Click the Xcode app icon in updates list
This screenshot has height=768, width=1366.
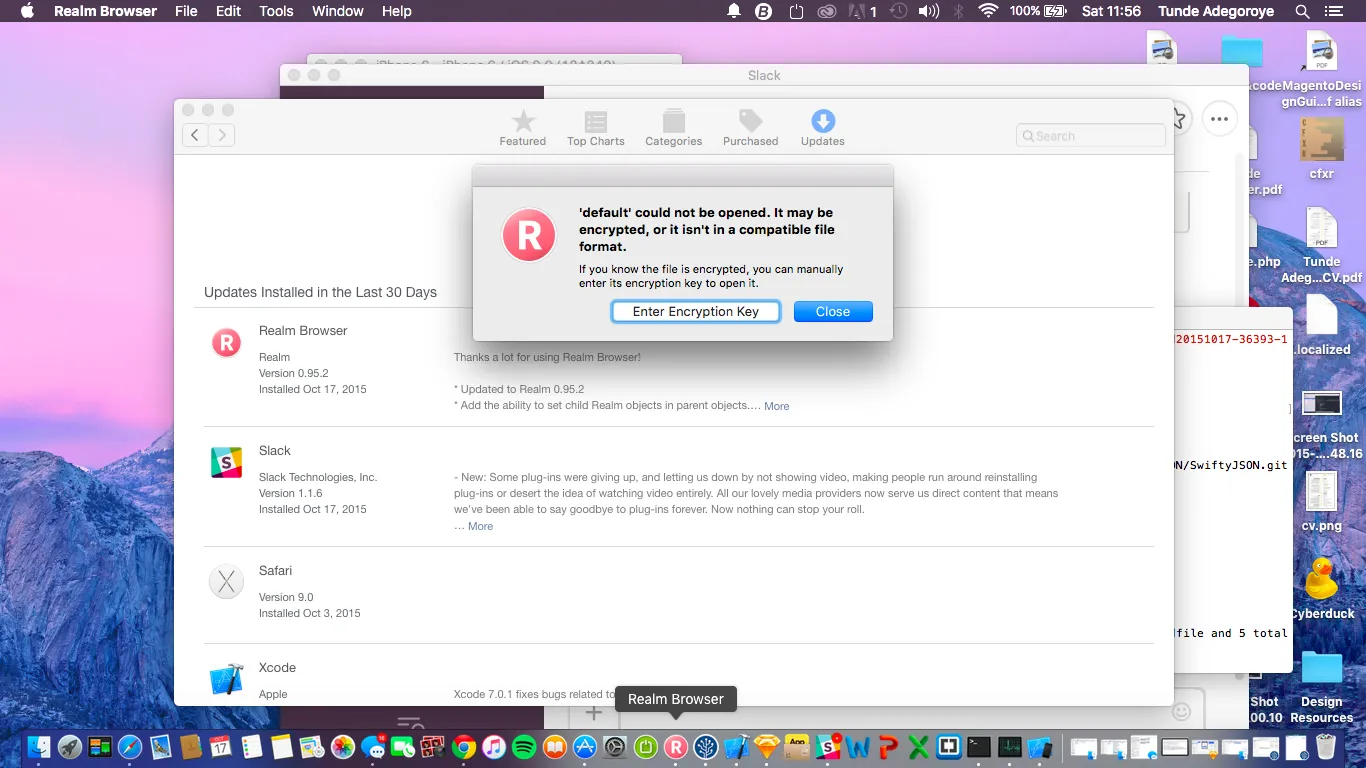(x=227, y=679)
